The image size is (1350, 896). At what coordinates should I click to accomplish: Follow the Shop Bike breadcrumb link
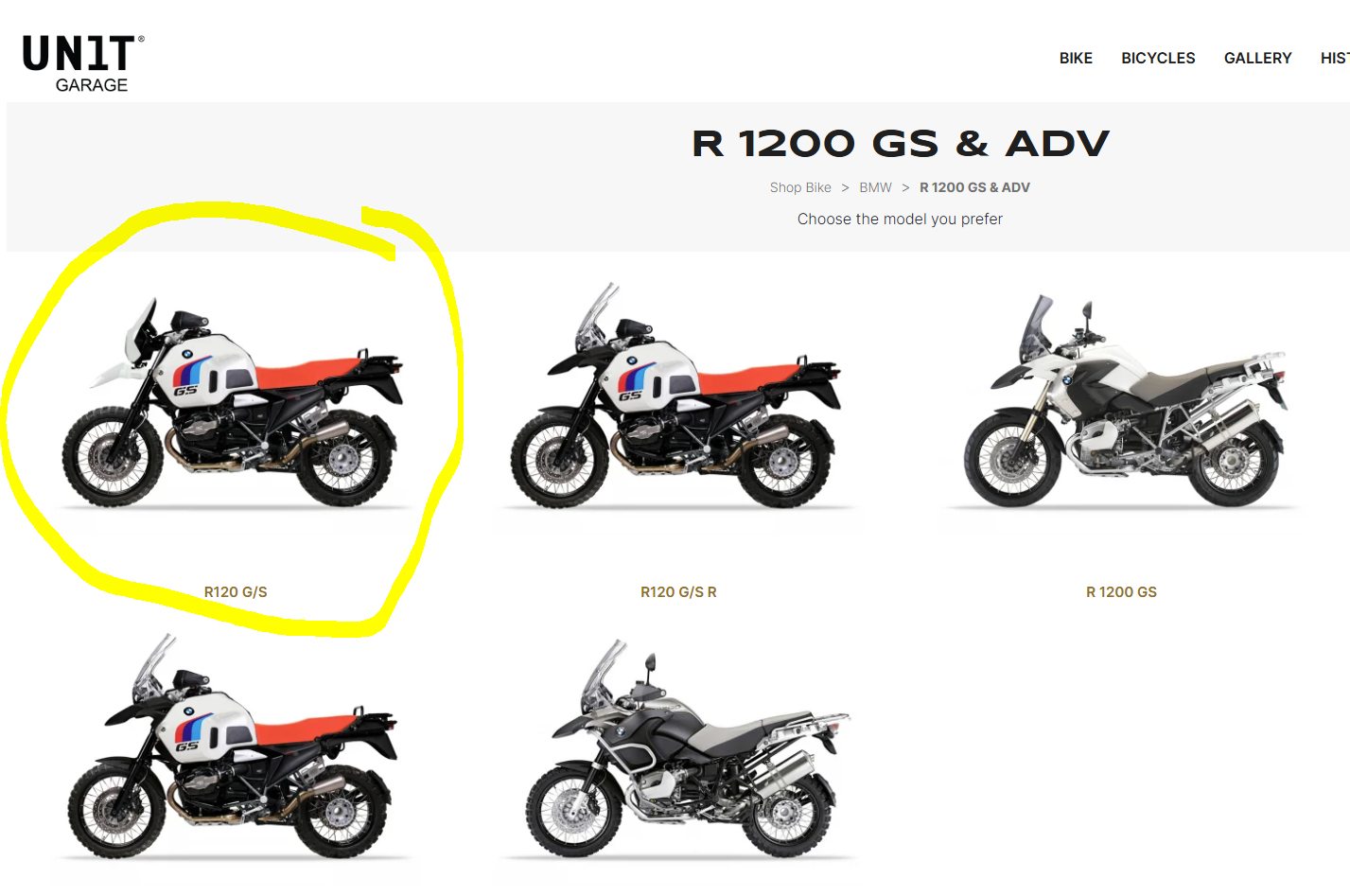tap(800, 187)
